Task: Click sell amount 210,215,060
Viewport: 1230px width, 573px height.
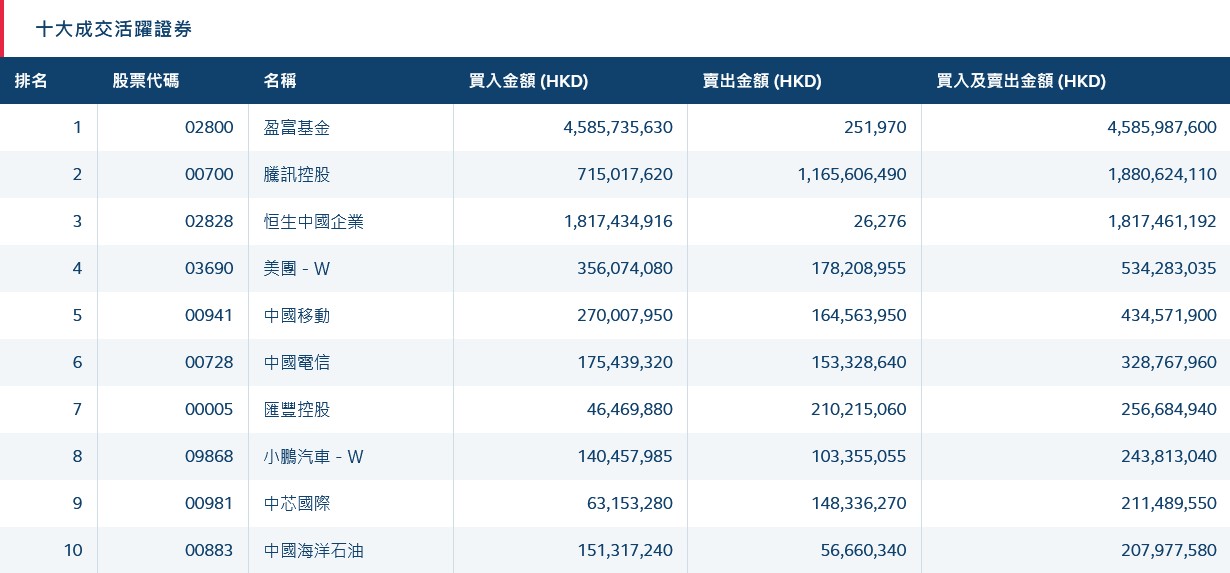Action: [x=859, y=409]
